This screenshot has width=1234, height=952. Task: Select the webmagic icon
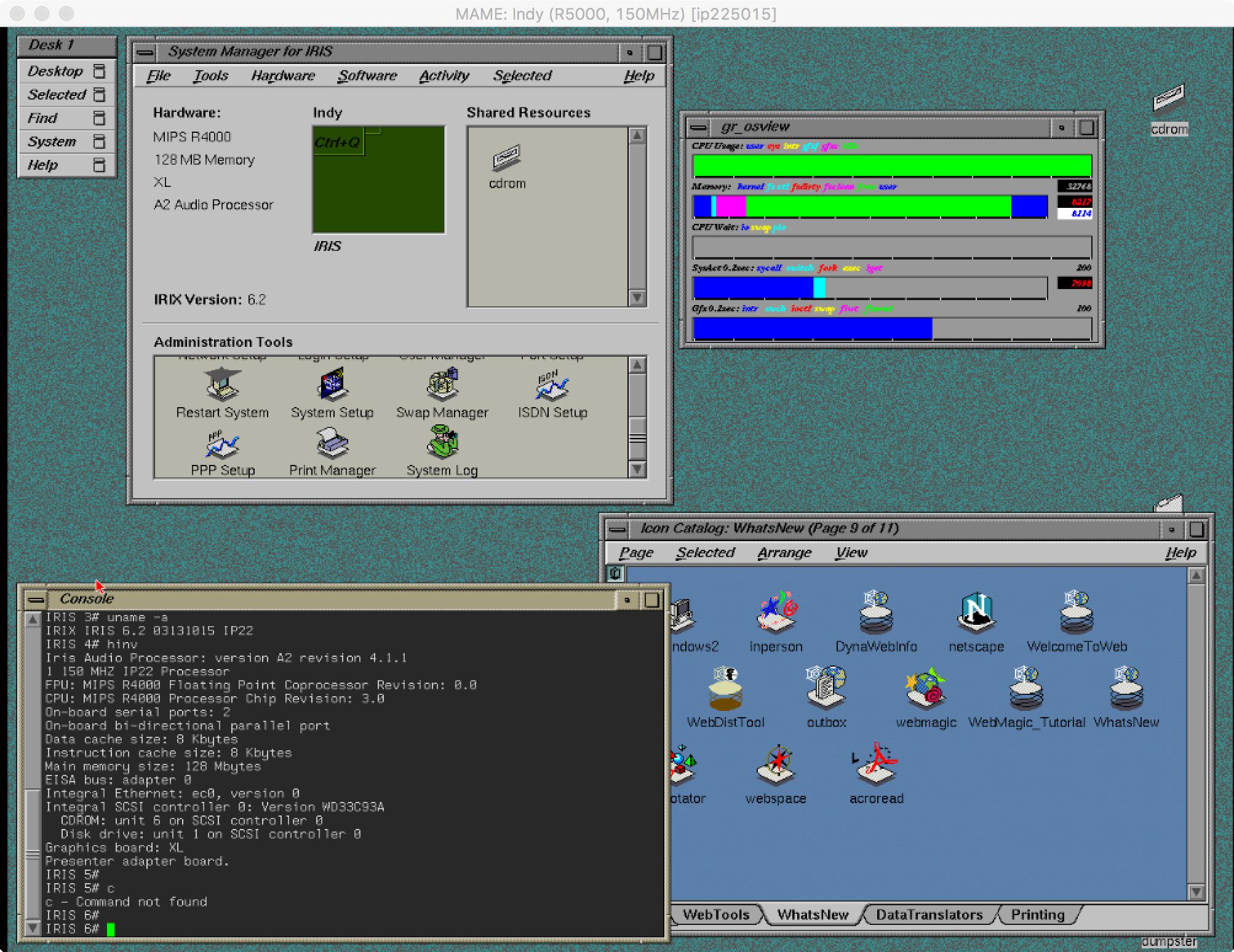click(x=926, y=688)
